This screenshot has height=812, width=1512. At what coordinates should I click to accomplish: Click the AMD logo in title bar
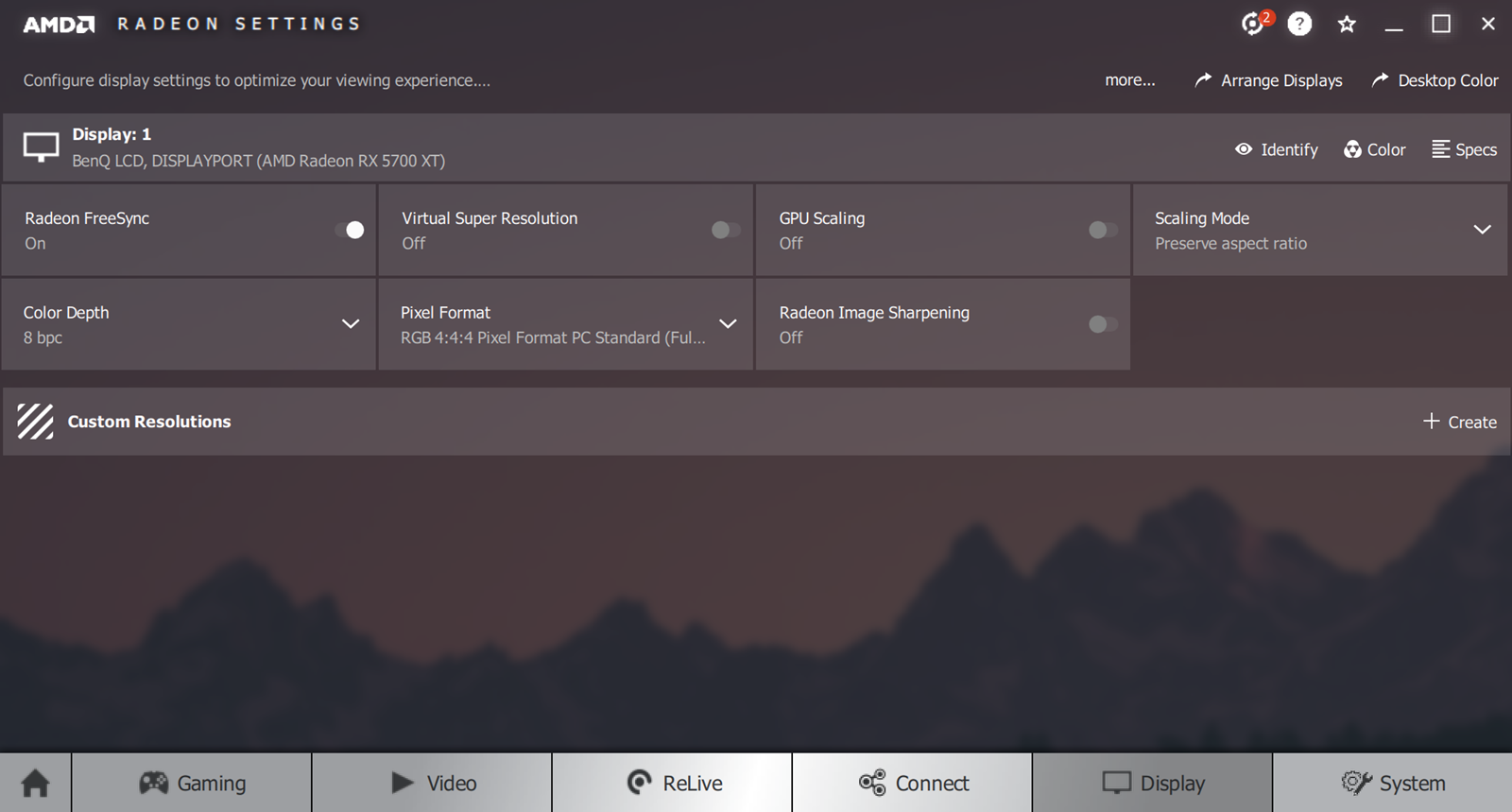59,25
